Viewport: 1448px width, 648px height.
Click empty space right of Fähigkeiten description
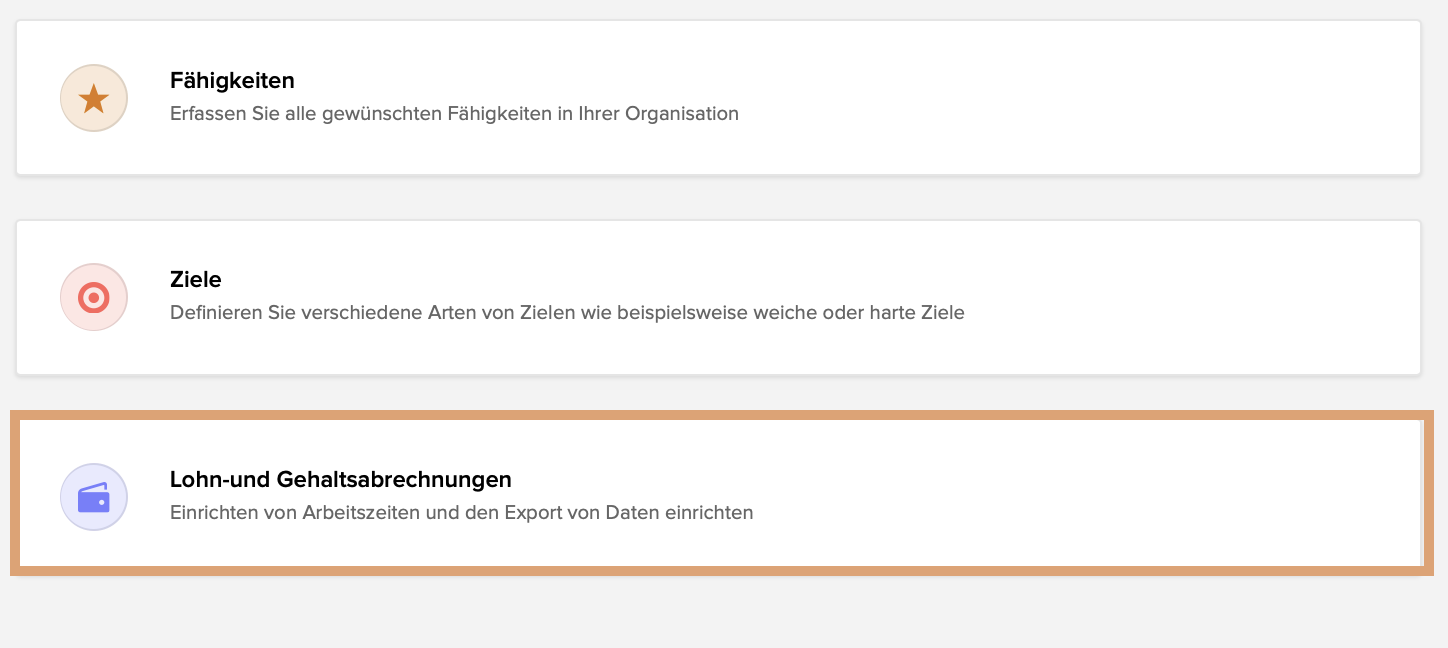[1080, 113]
